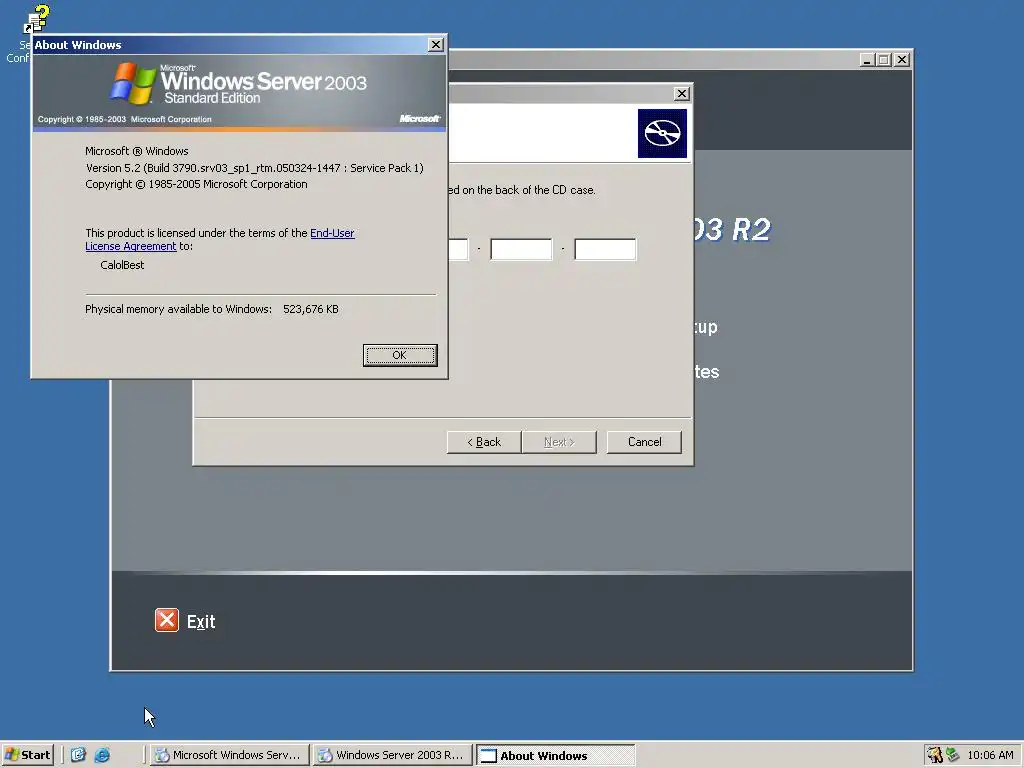Close the product key wizard dialog
The image size is (1024, 768).
tap(681, 93)
